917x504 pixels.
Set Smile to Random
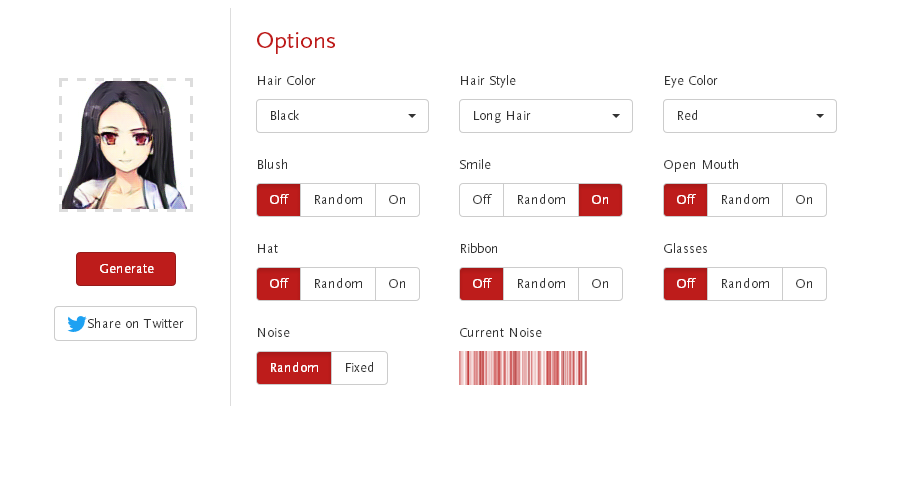coord(541,200)
